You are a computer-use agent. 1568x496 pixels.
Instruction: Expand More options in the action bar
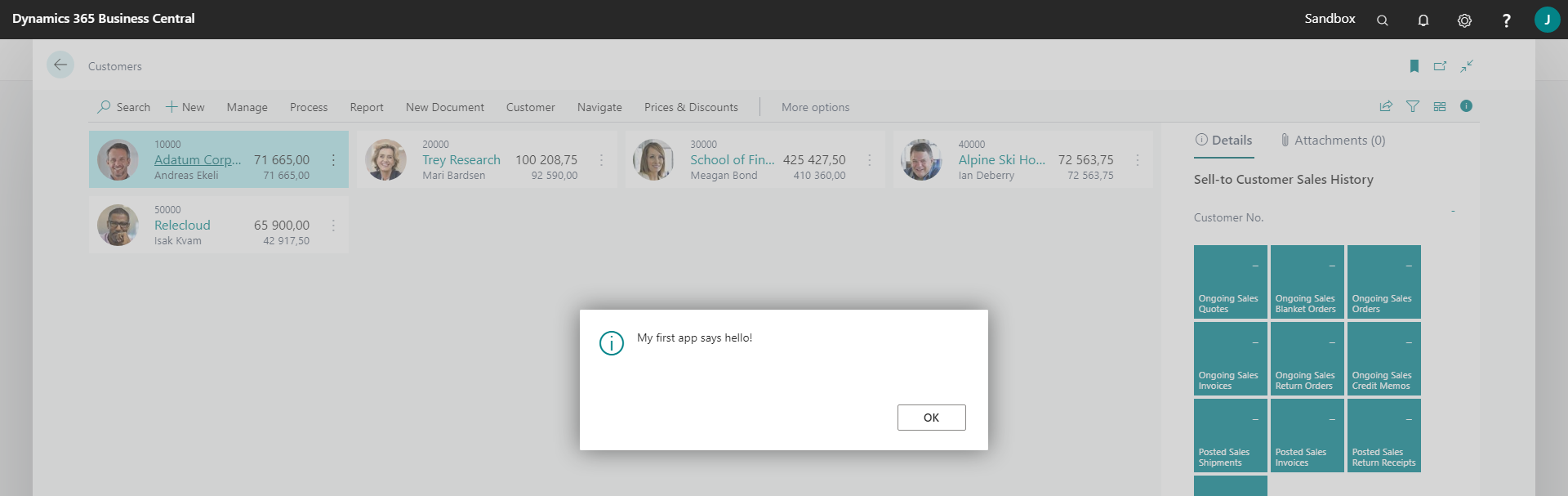[x=815, y=107]
